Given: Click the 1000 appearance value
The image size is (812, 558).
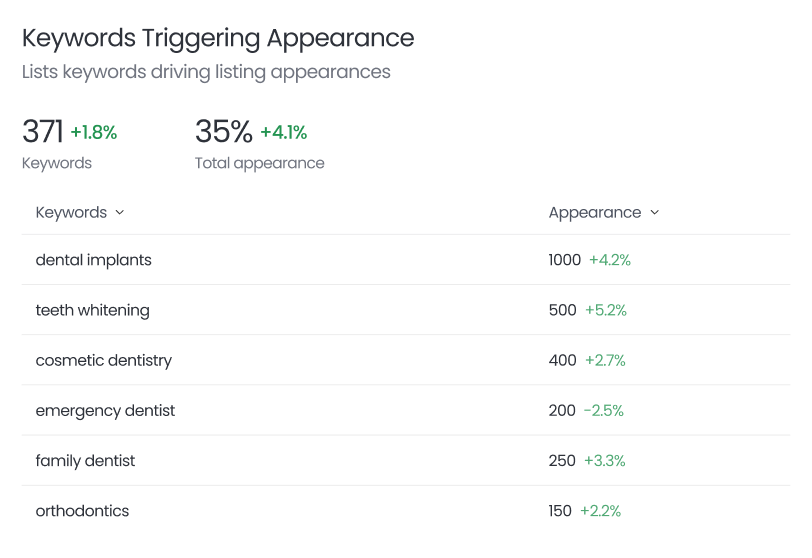Looking at the screenshot, I should pos(564,260).
